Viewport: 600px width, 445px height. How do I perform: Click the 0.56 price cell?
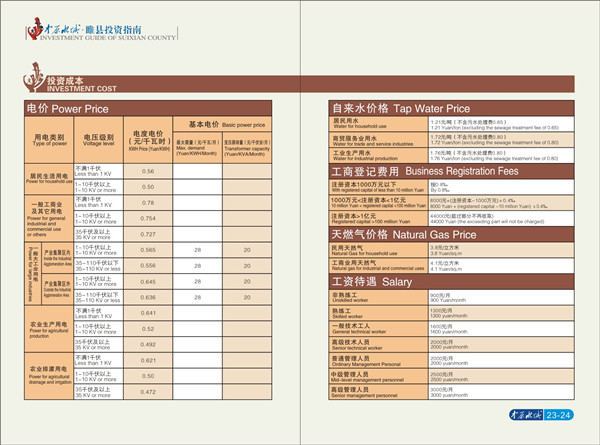coord(148,171)
